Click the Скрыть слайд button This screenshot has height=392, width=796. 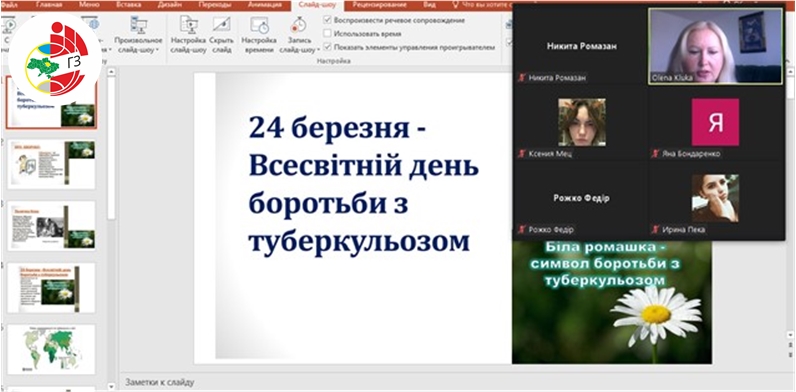(222, 34)
